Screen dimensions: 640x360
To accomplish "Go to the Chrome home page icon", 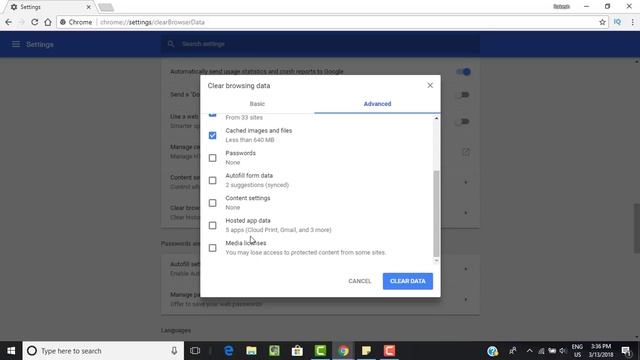I will coord(48,22).
